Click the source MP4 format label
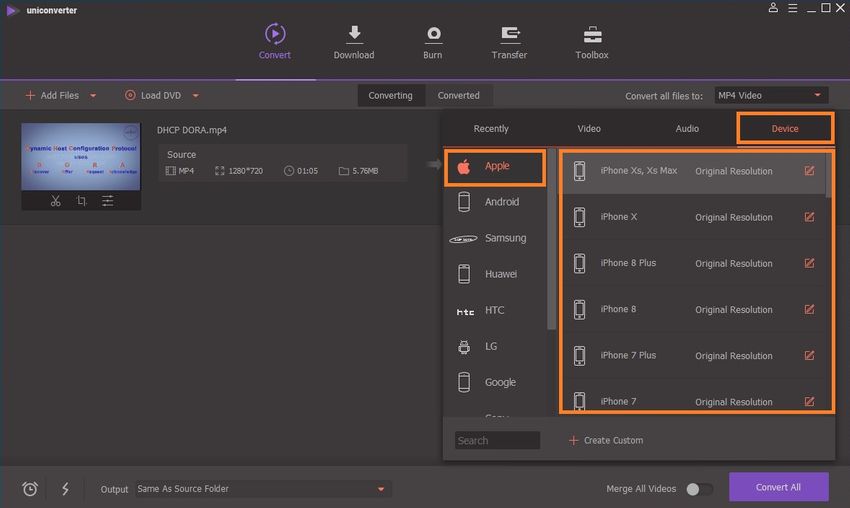Image resolution: width=850 pixels, height=508 pixels. click(x=186, y=171)
